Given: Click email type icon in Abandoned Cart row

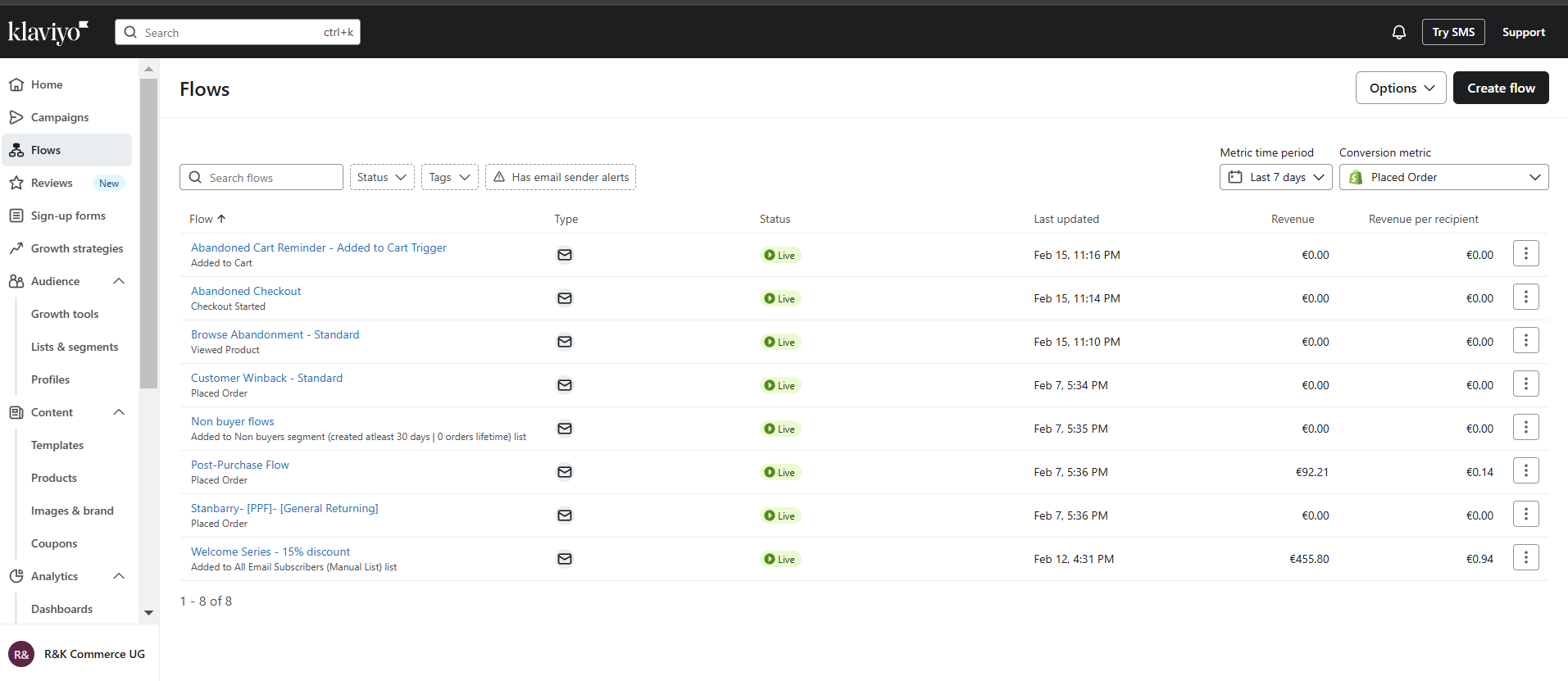Looking at the screenshot, I should pos(565,255).
